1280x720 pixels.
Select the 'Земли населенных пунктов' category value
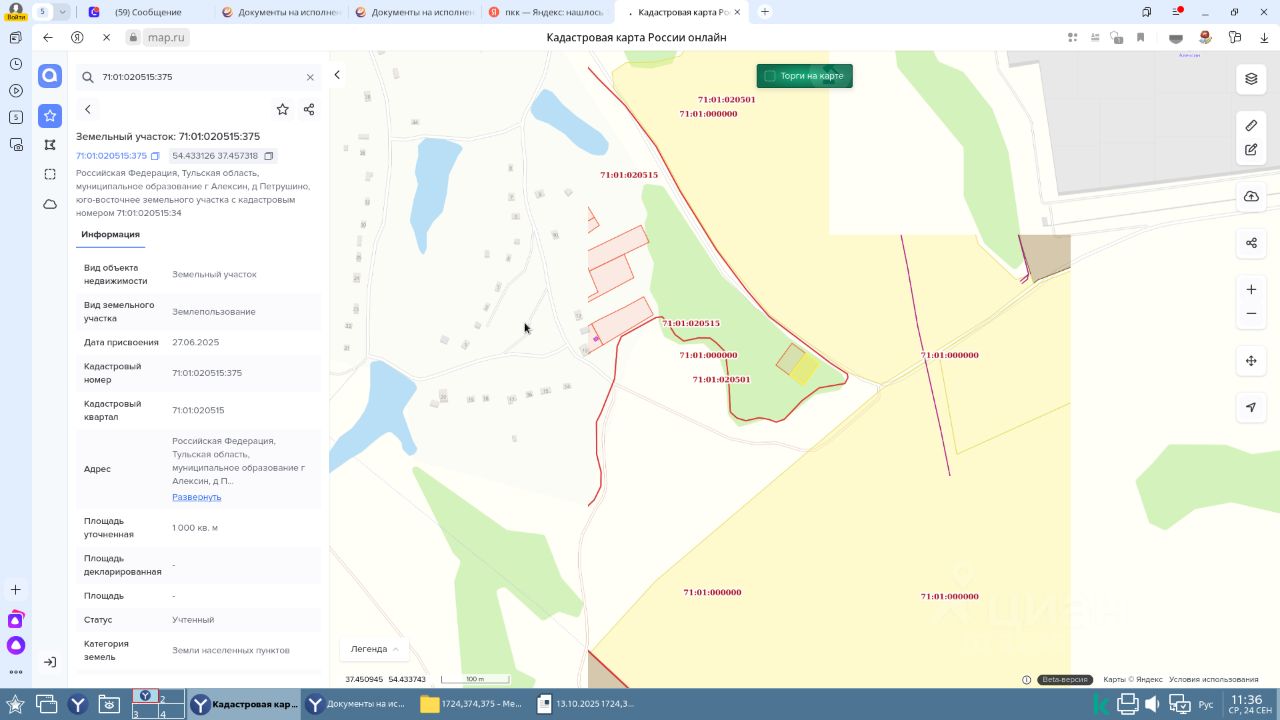[231, 650]
